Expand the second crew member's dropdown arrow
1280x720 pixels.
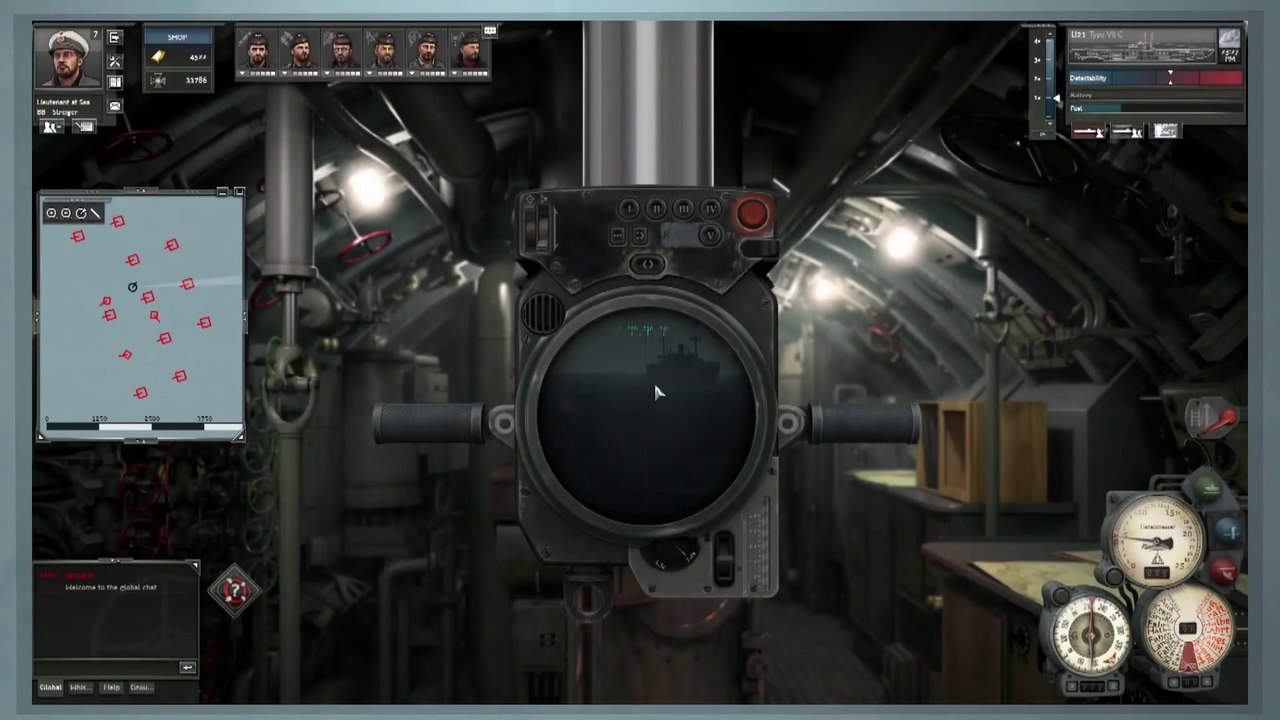pyautogui.click(x=284, y=73)
